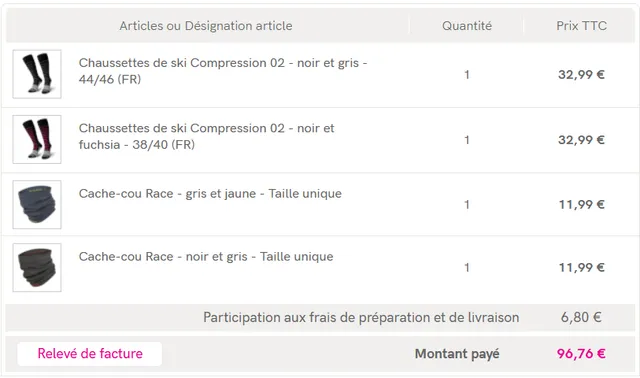Click the Participation aux frais de livraison text
The height and width of the screenshot is (378, 640).
pyautogui.click(x=361, y=318)
